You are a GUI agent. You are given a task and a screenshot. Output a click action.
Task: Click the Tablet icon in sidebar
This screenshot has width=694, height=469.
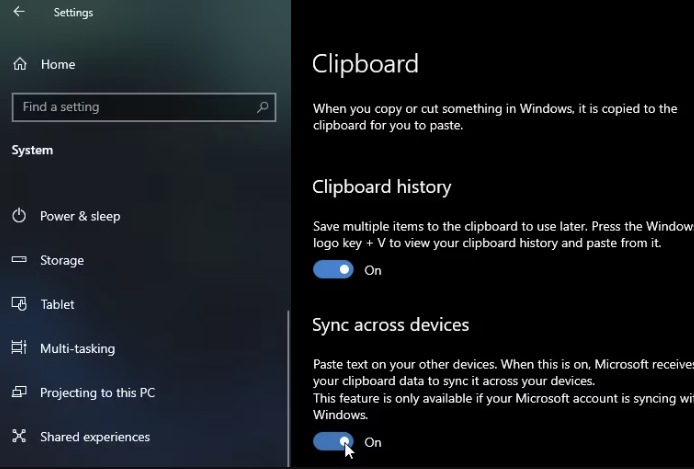[19, 304]
